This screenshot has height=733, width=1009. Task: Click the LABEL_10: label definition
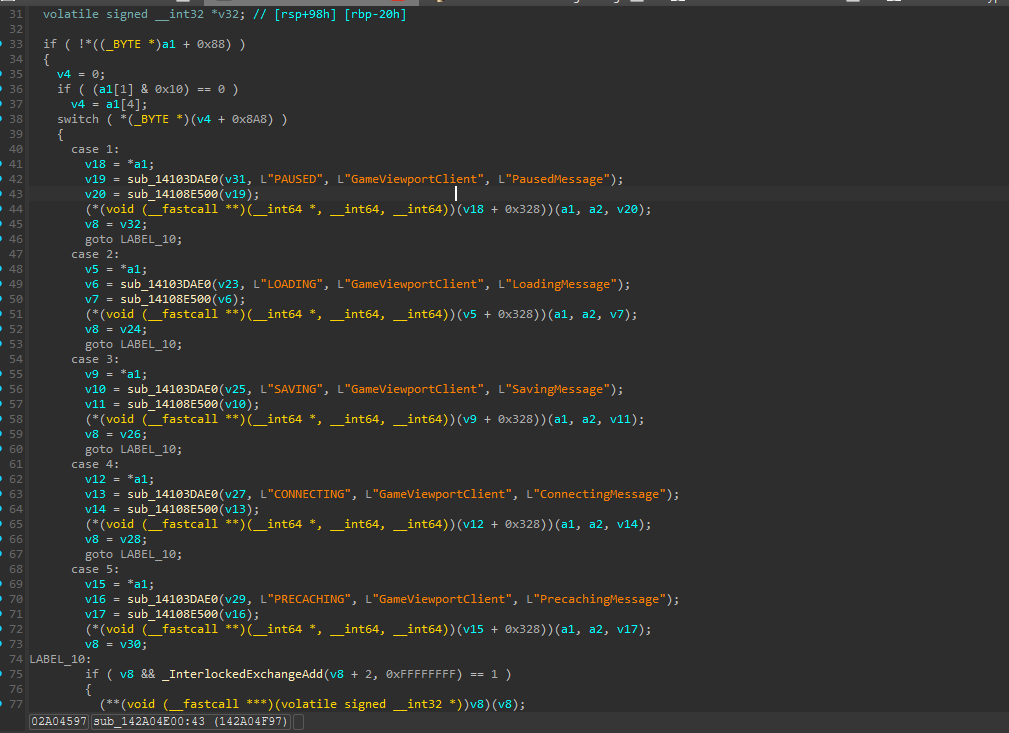tap(60, 659)
